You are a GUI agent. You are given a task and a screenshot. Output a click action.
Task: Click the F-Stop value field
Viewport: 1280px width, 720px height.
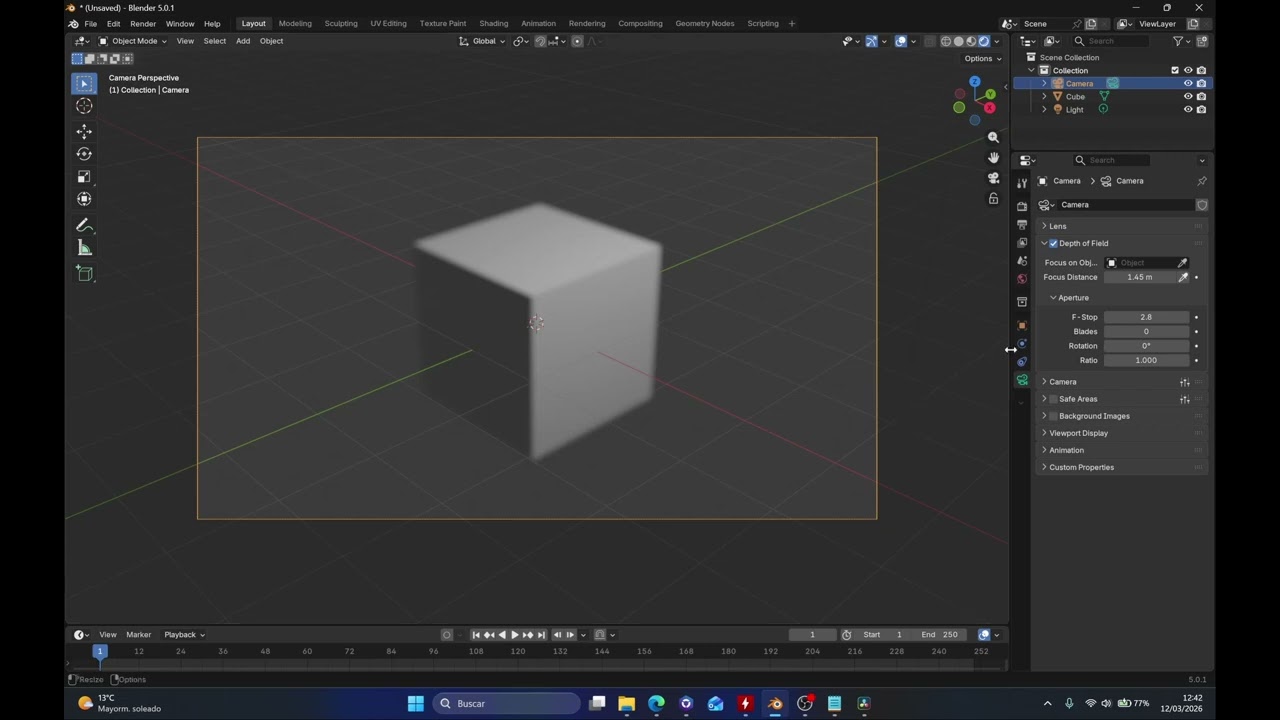[1146, 317]
